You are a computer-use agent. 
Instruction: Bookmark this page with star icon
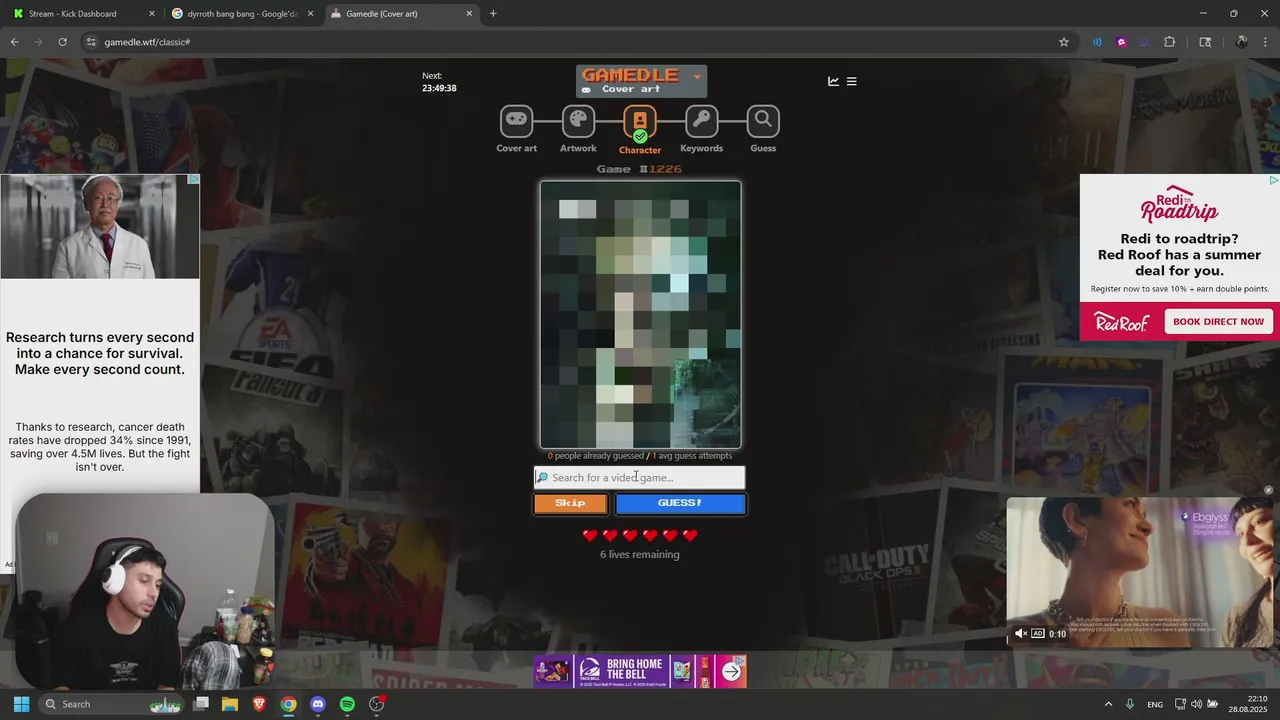[x=1064, y=42]
